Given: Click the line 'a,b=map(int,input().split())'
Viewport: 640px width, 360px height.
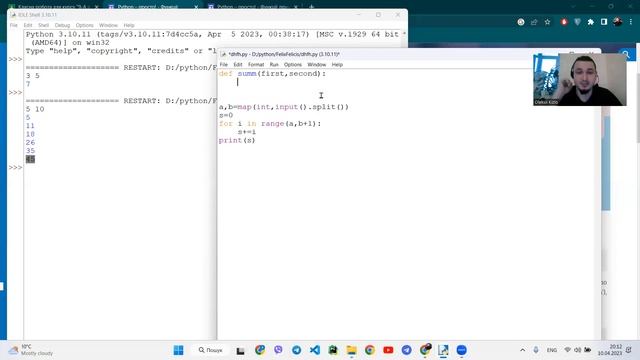Looking at the screenshot, I should click(284, 107).
